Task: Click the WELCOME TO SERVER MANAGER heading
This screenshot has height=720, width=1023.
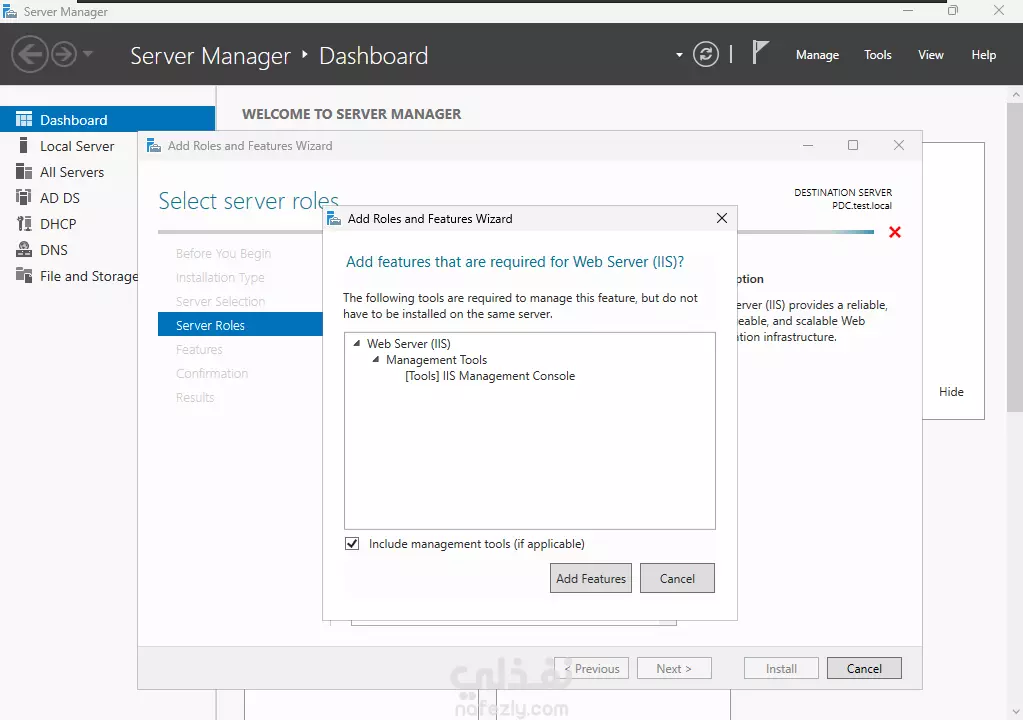Action: pyautogui.click(x=352, y=114)
